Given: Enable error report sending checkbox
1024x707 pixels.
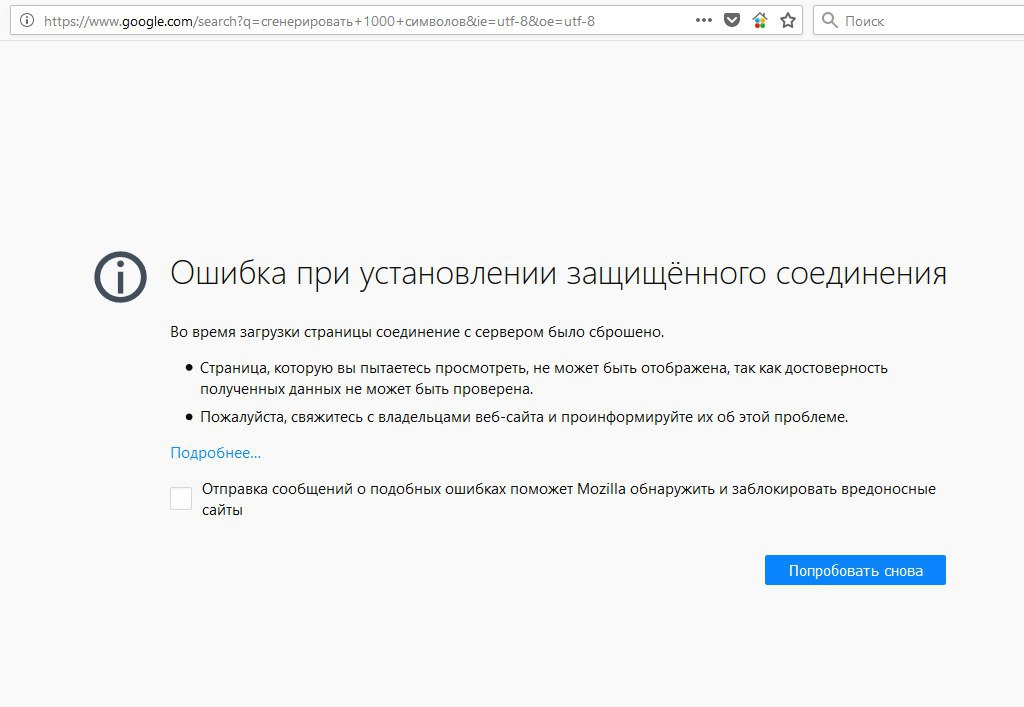Looking at the screenshot, I should click(x=181, y=498).
